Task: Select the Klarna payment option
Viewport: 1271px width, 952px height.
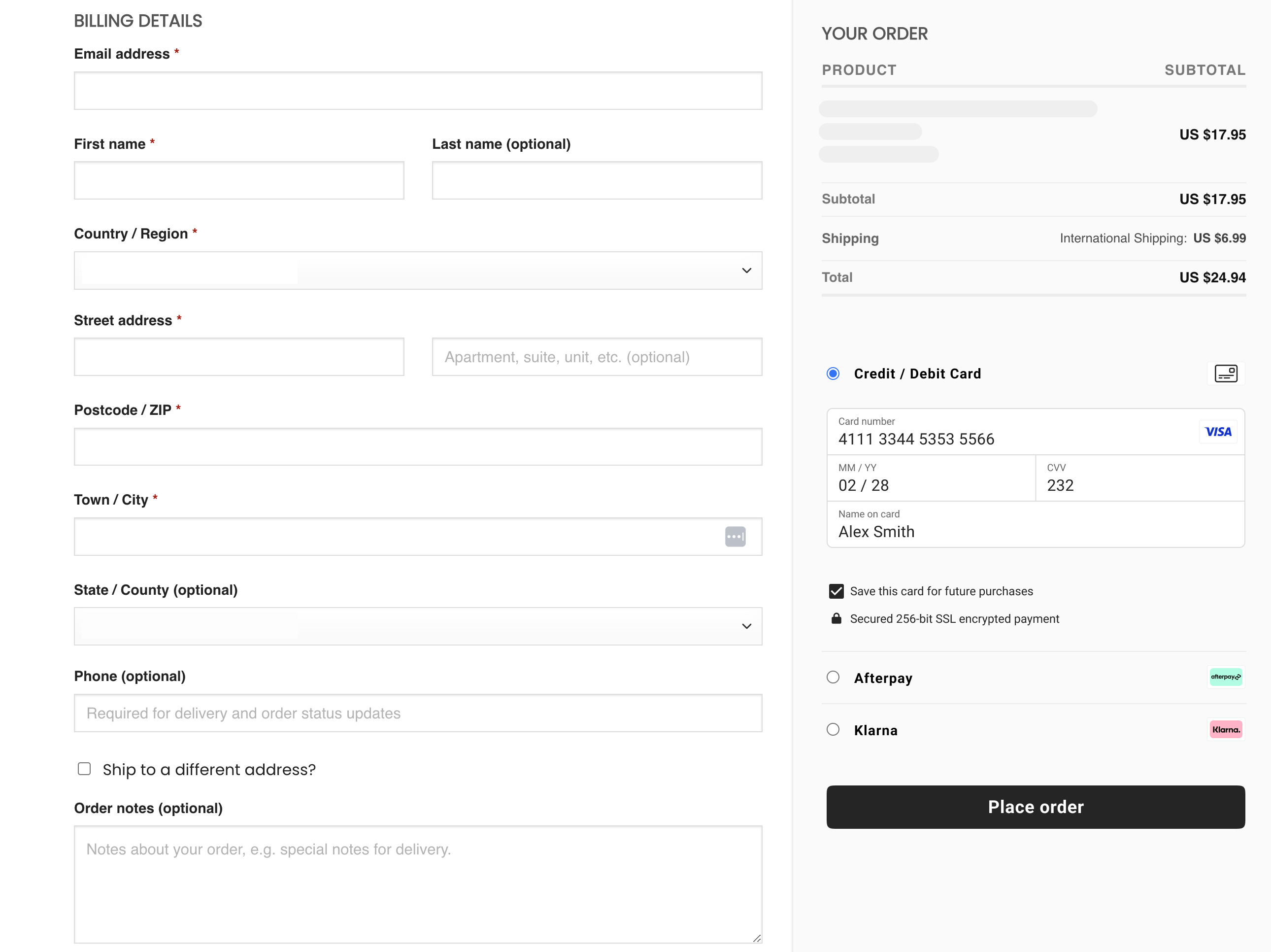Action: (x=833, y=729)
